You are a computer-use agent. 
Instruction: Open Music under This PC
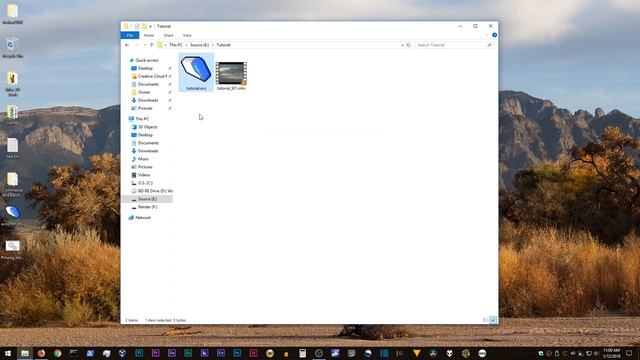[x=143, y=159]
